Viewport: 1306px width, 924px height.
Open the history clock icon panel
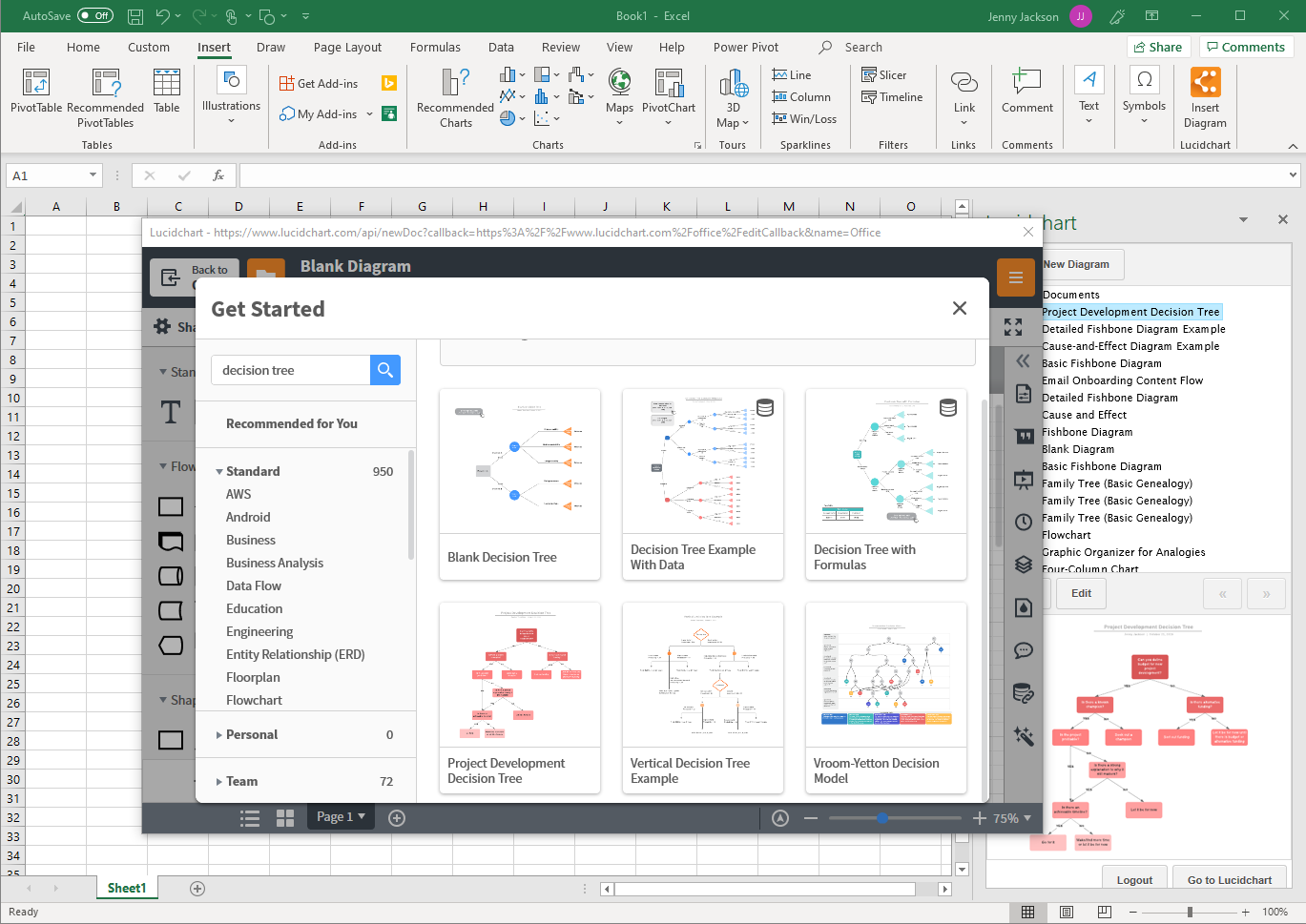1024,522
